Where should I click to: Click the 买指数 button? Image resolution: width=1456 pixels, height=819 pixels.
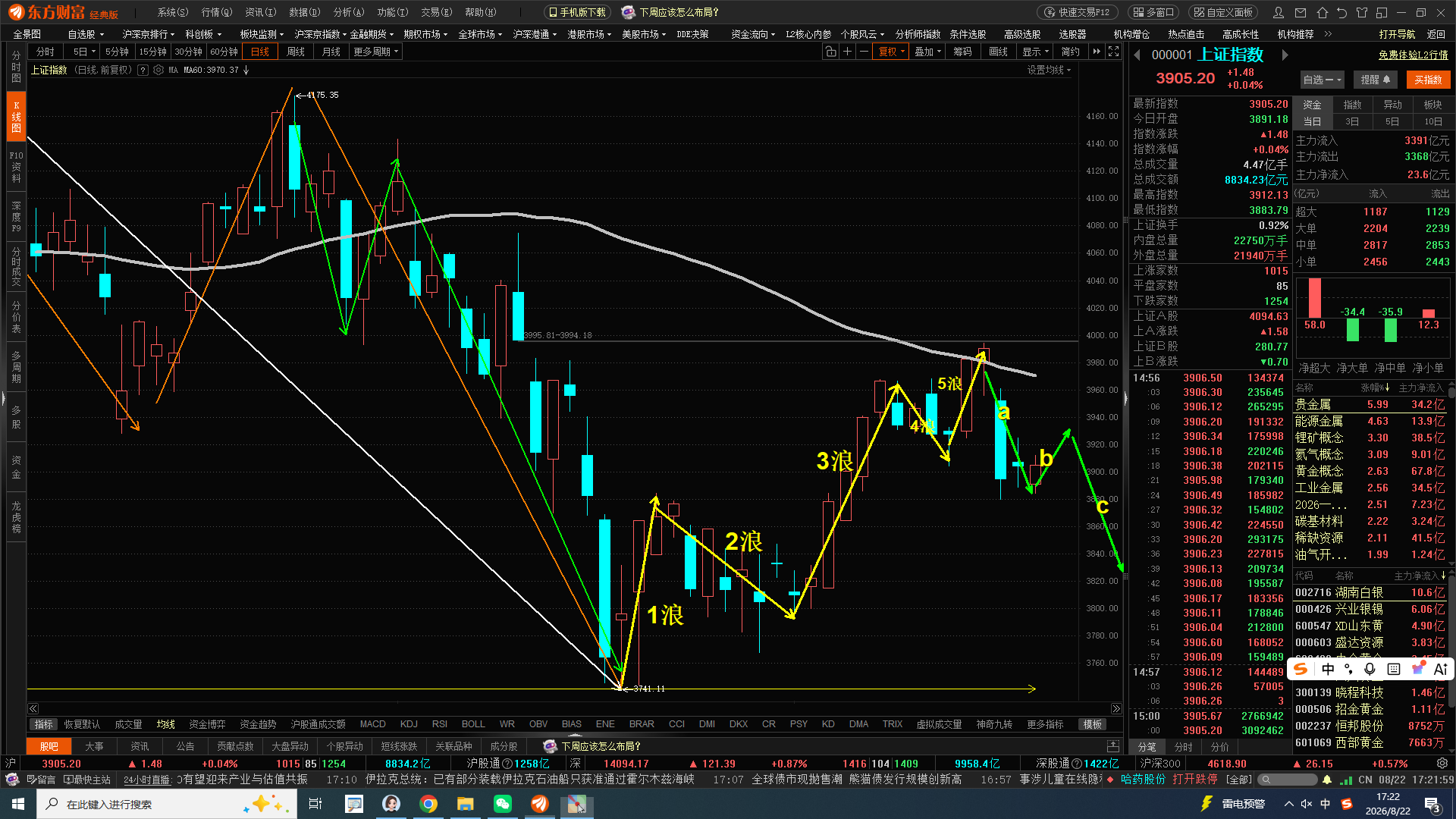click(x=1429, y=80)
